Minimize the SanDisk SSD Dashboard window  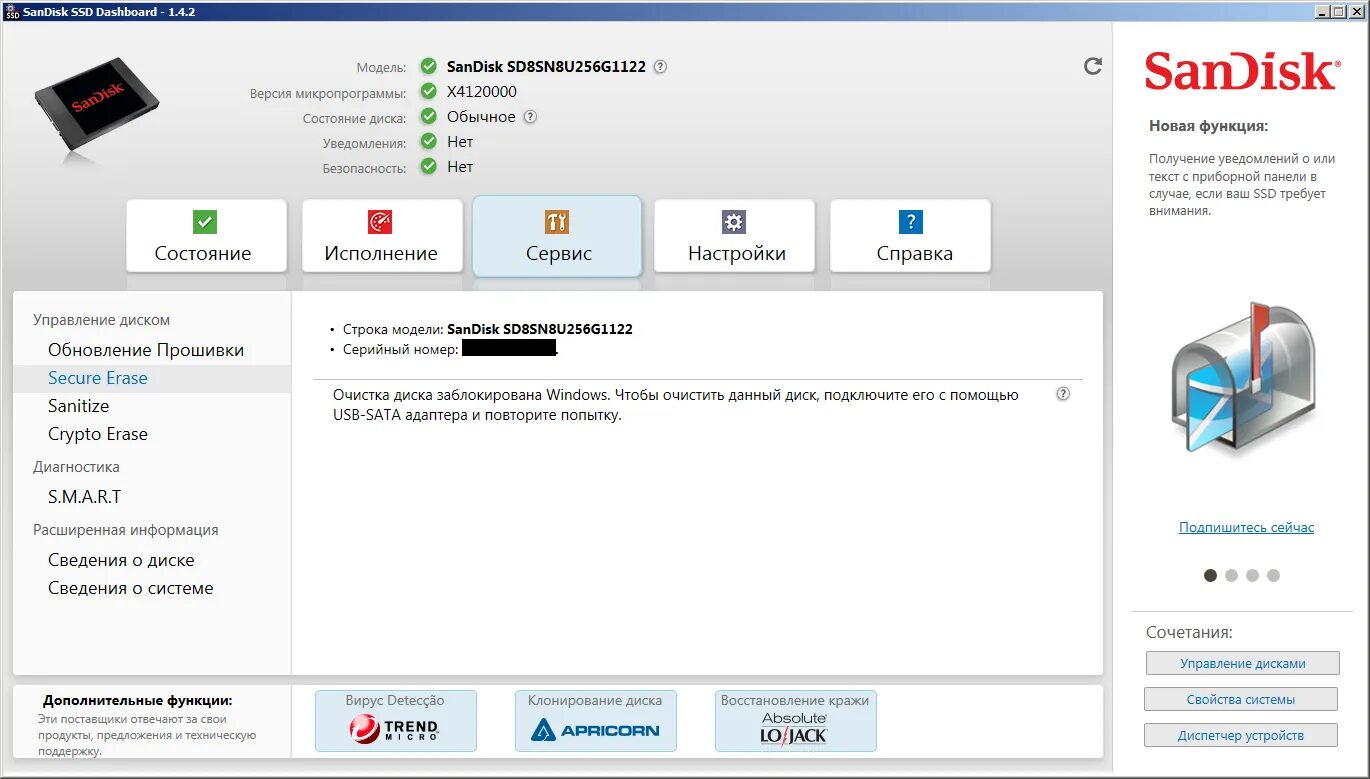[x=1323, y=11]
